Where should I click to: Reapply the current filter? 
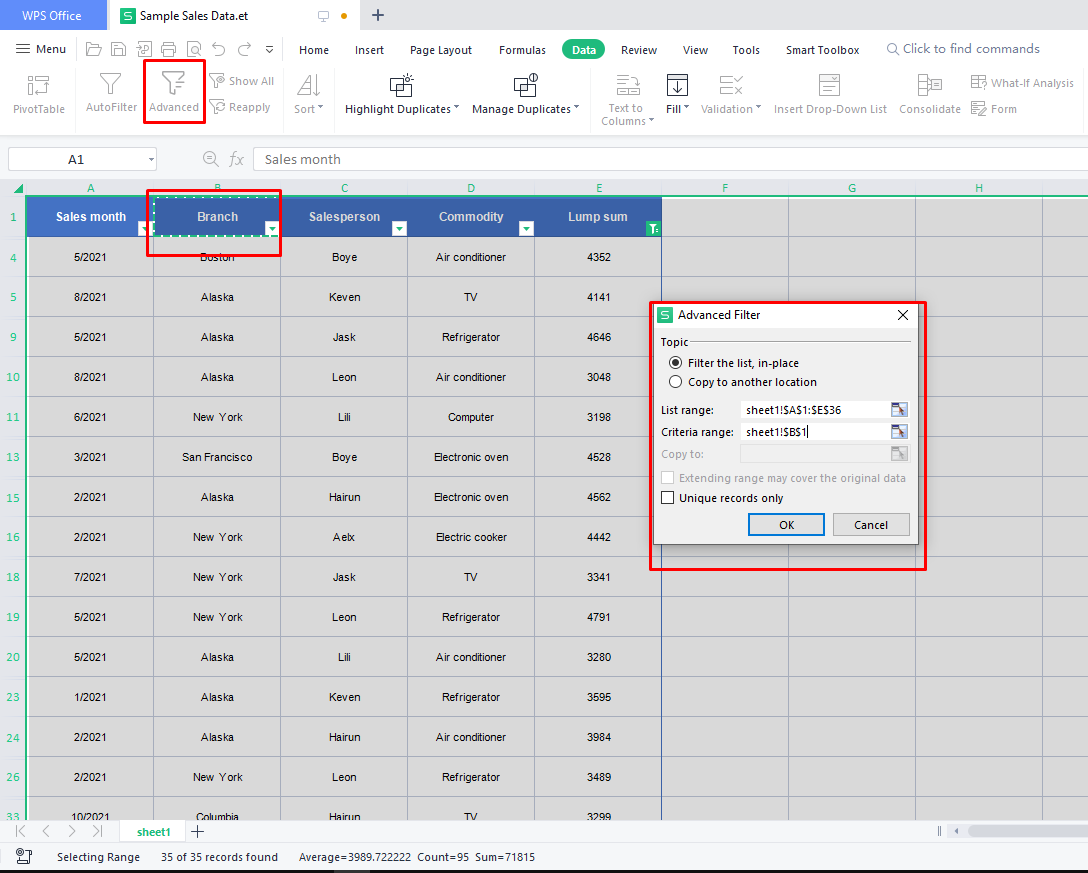[240, 107]
